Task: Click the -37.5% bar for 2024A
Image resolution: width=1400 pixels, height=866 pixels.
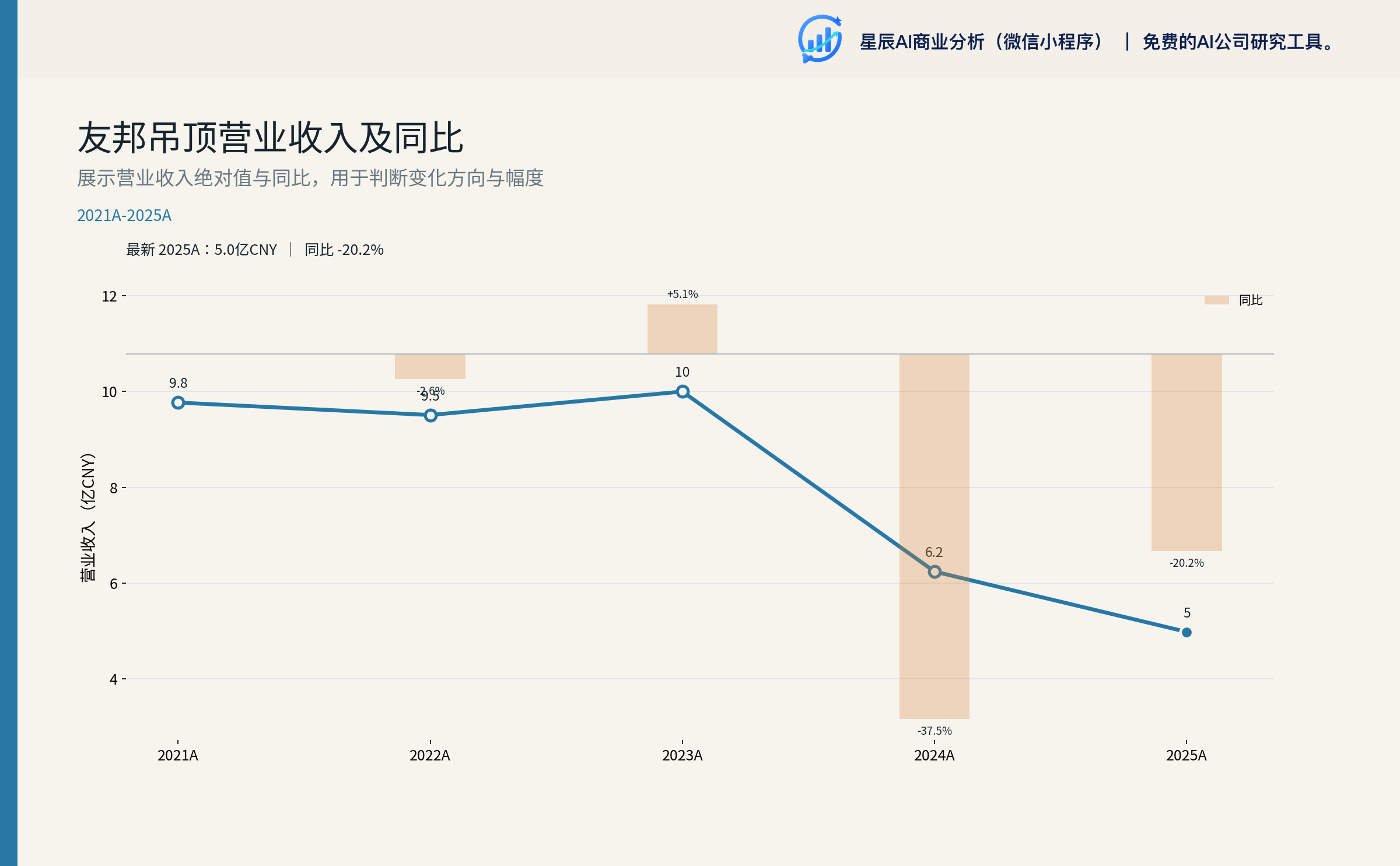Action: (935, 536)
